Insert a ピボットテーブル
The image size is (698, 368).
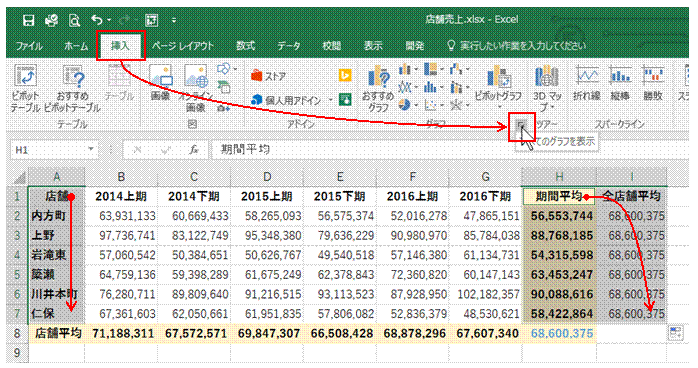[25, 88]
